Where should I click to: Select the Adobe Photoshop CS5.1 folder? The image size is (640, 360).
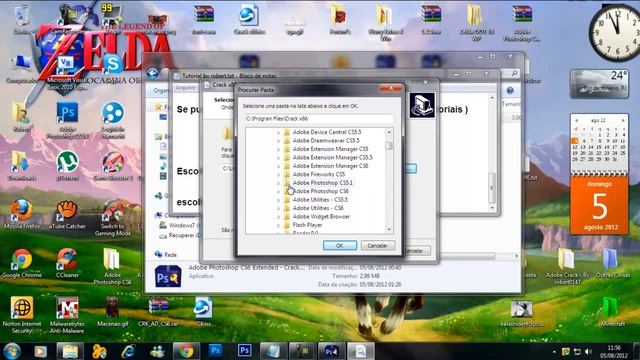322,182
